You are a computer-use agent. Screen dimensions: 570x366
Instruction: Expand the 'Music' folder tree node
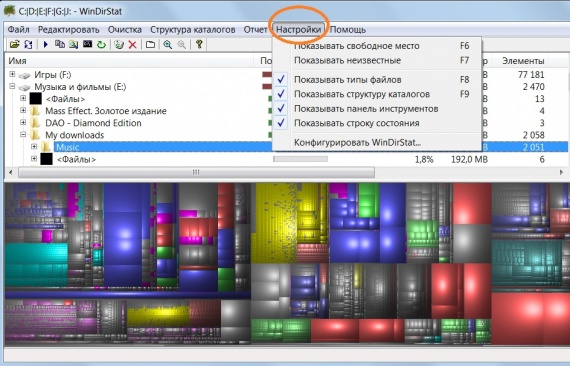click(x=34, y=147)
